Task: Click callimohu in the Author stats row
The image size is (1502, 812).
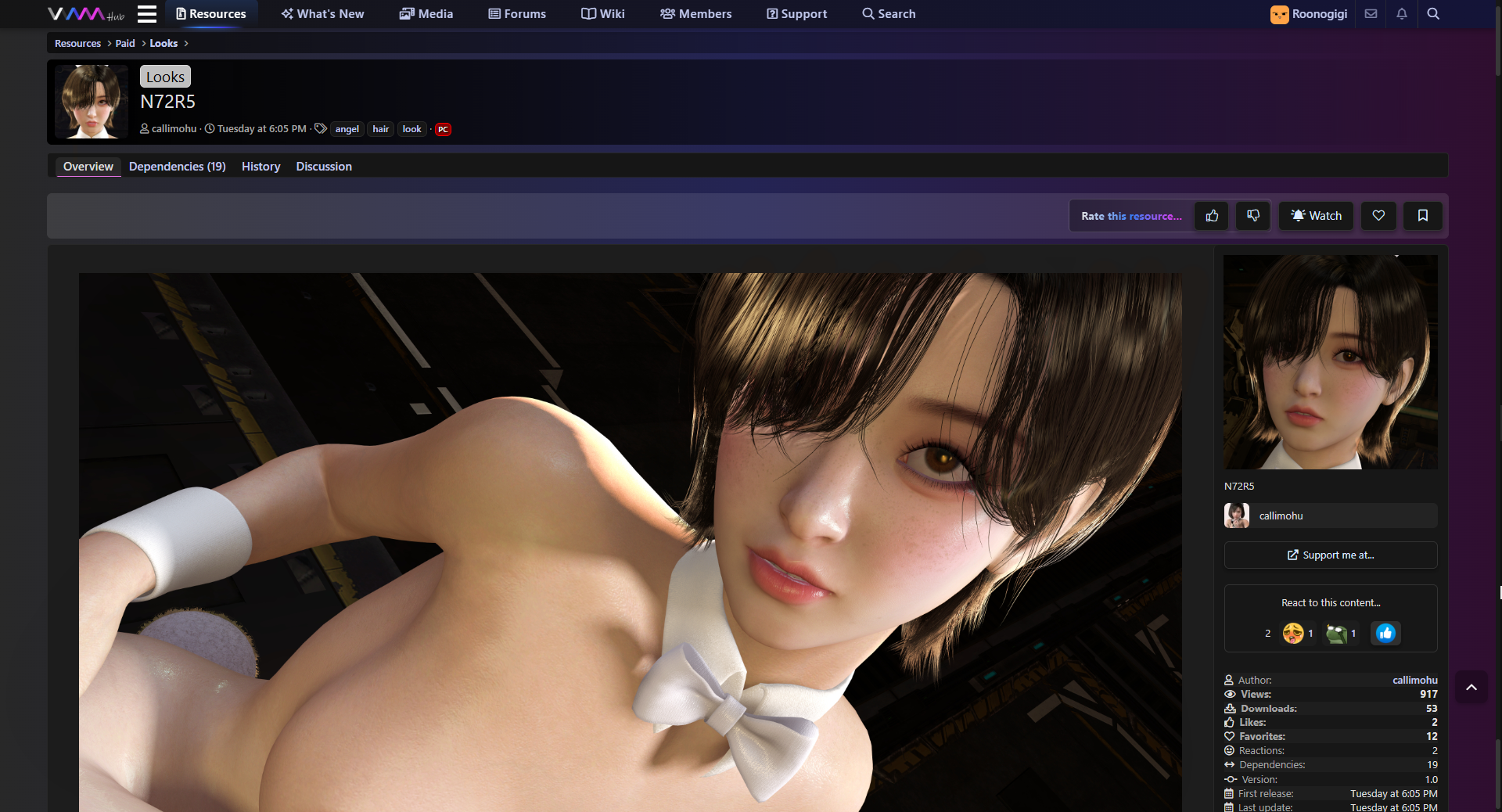Action: point(1414,681)
